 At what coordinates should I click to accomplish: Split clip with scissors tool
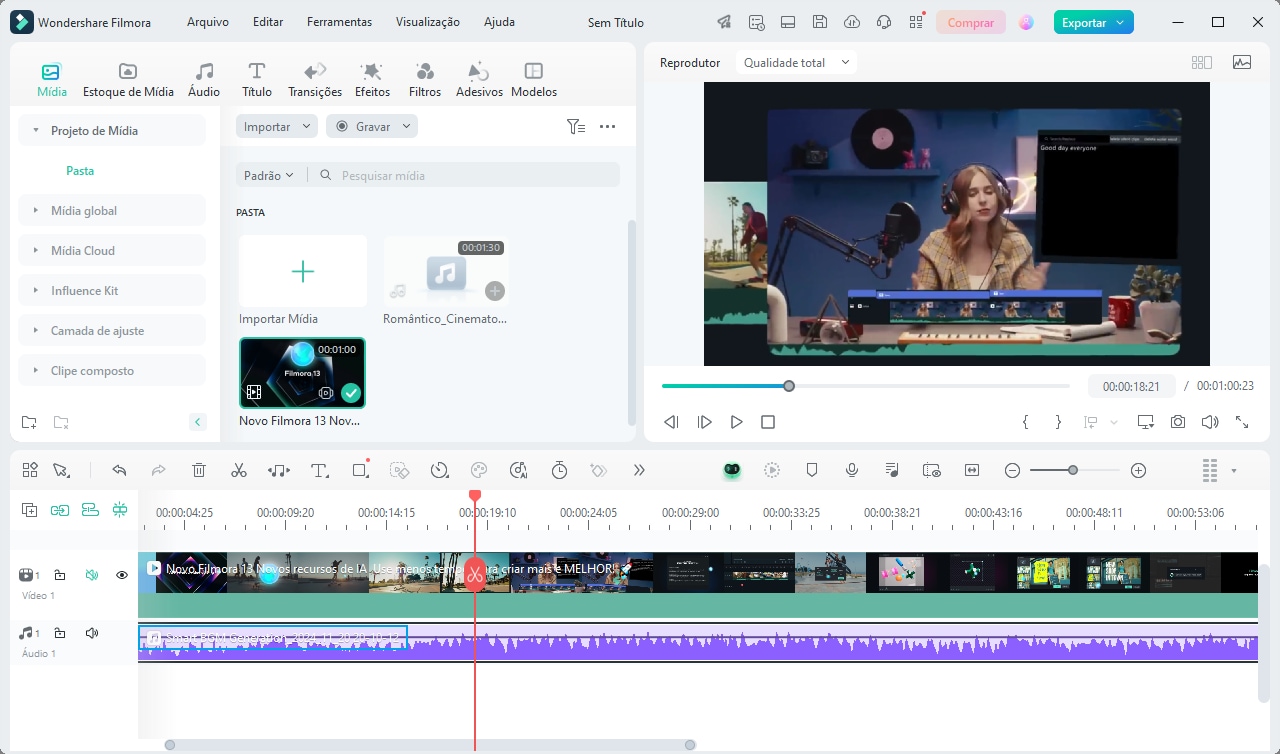point(238,470)
